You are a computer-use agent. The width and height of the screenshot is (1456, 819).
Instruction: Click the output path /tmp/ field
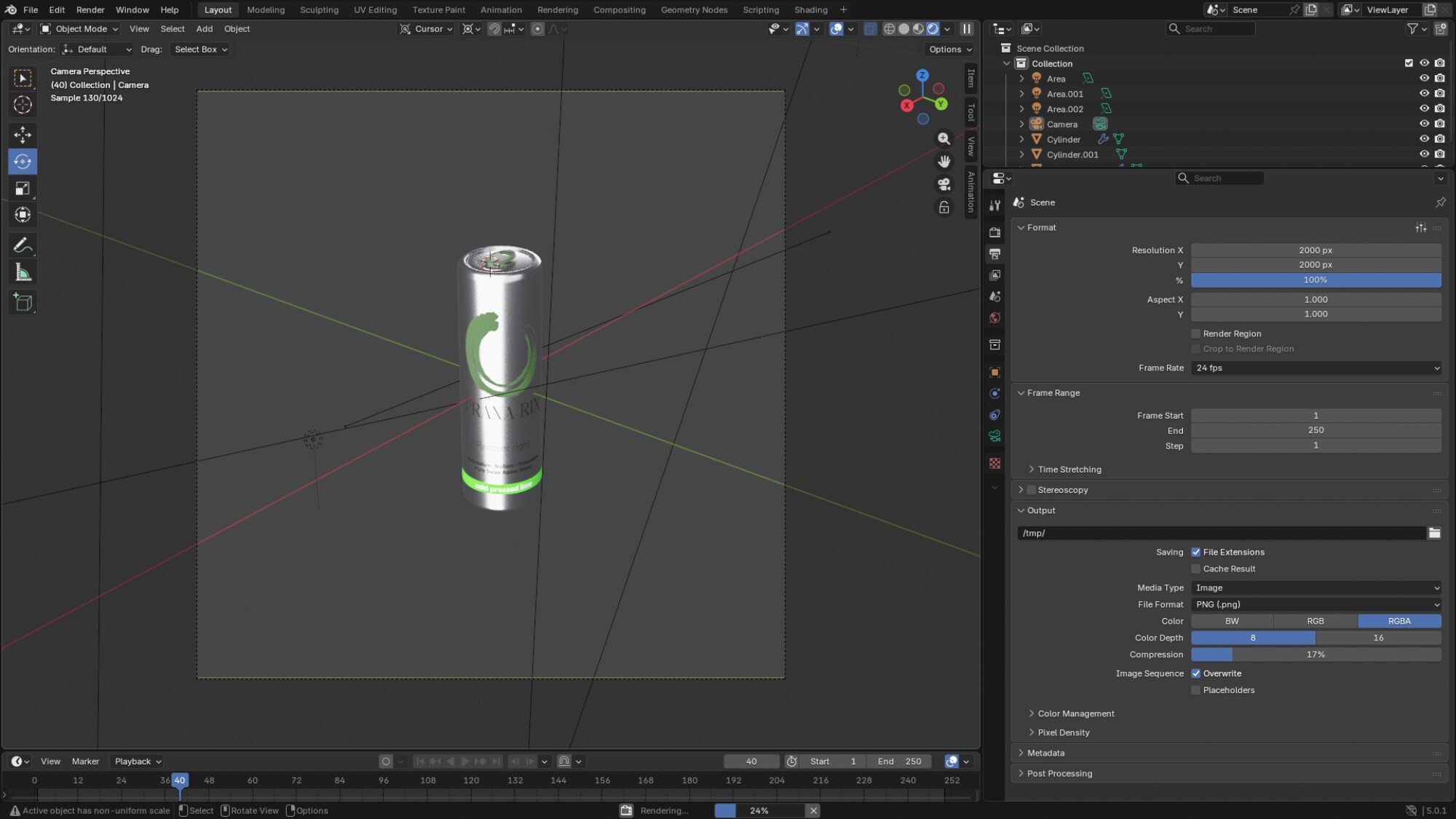[1220, 533]
